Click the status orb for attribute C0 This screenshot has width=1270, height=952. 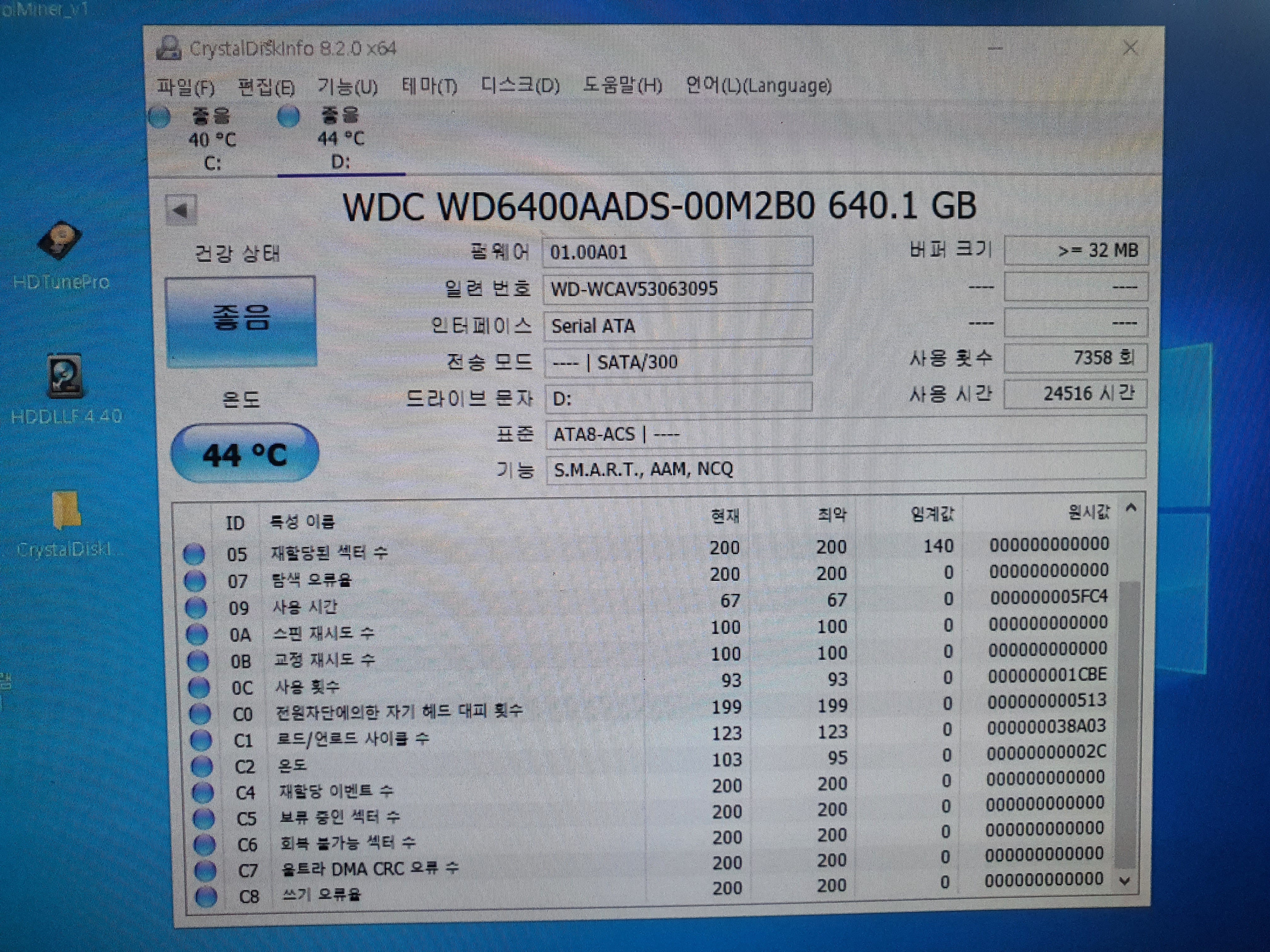[200, 714]
